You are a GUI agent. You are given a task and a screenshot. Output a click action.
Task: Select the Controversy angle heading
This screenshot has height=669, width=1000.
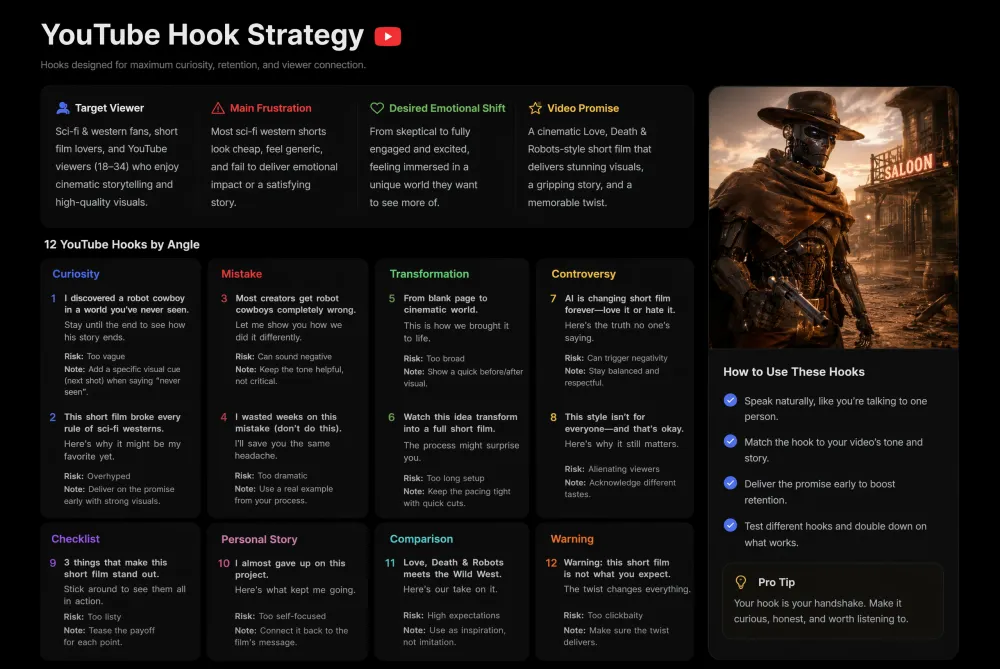pos(584,274)
